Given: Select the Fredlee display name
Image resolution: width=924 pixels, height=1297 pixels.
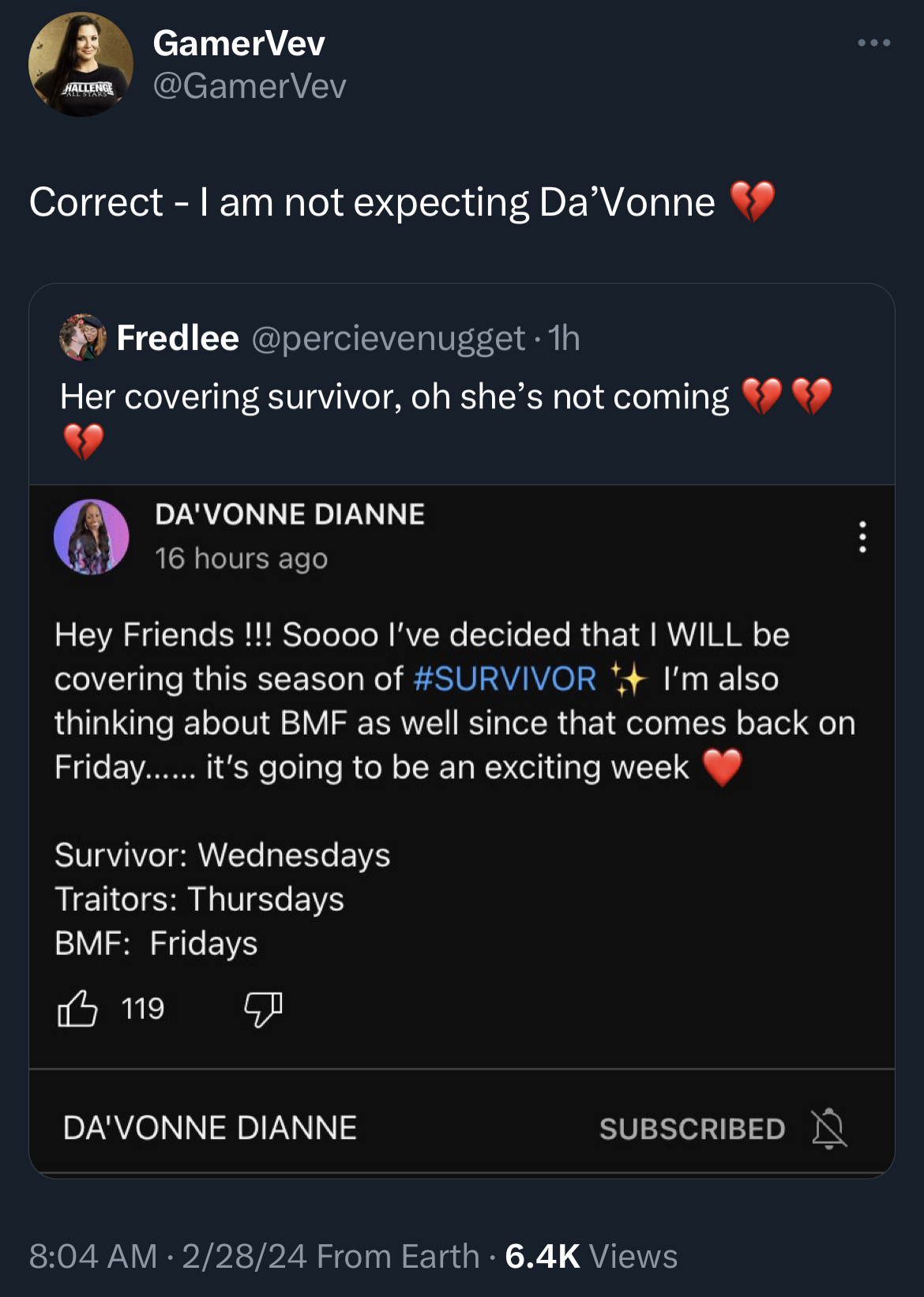Looking at the screenshot, I should click(178, 338).
